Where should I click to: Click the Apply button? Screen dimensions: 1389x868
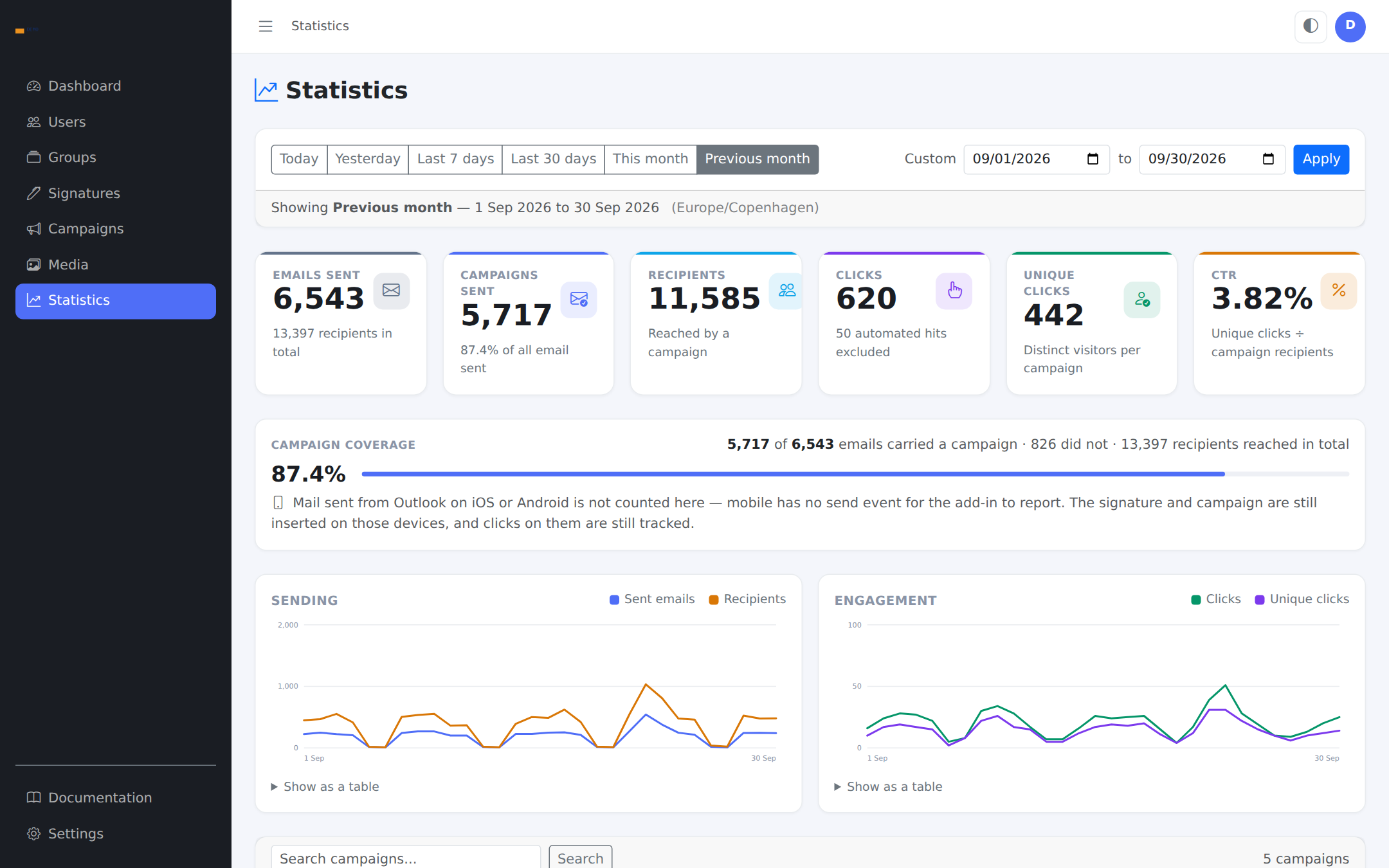point(1321,159)
